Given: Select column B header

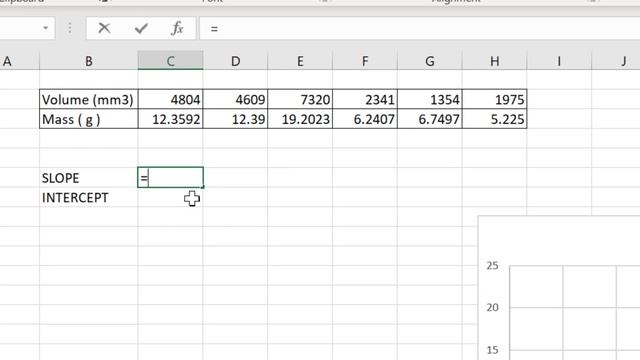Looking at the screenshot, I should click(x=89, y=61).
